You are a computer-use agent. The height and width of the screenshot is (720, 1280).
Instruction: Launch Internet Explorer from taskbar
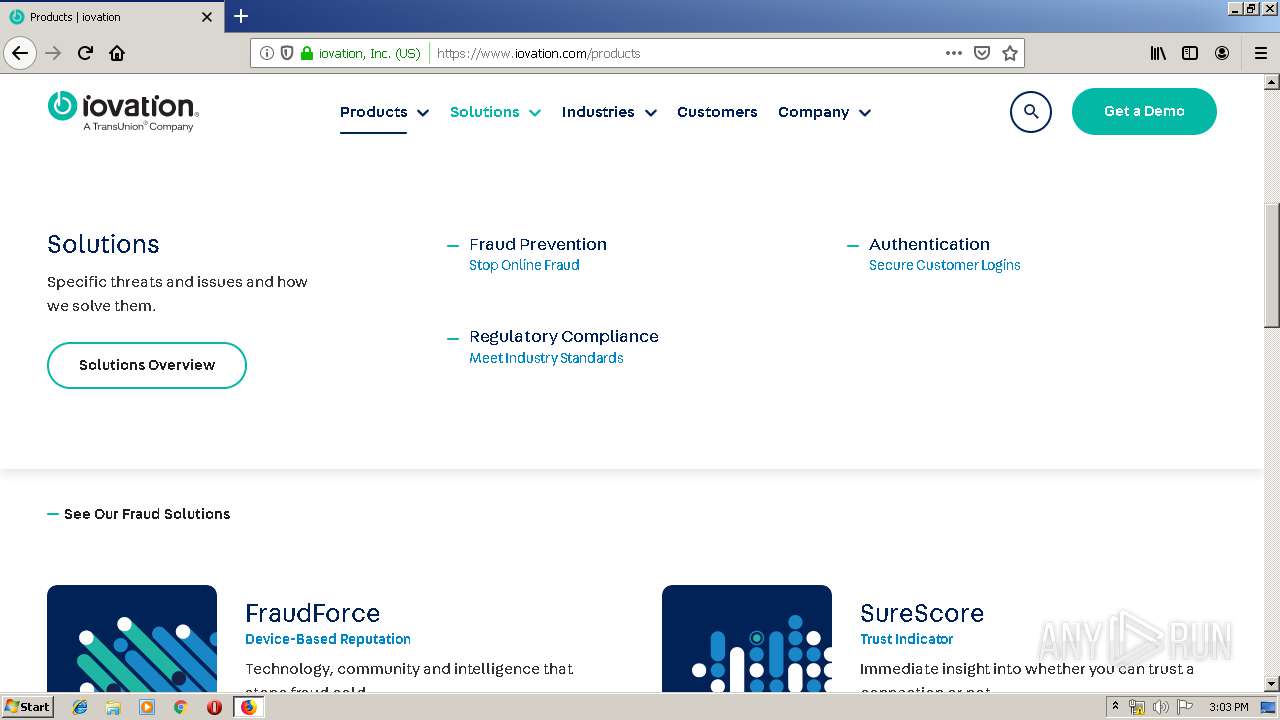point(80,707)
